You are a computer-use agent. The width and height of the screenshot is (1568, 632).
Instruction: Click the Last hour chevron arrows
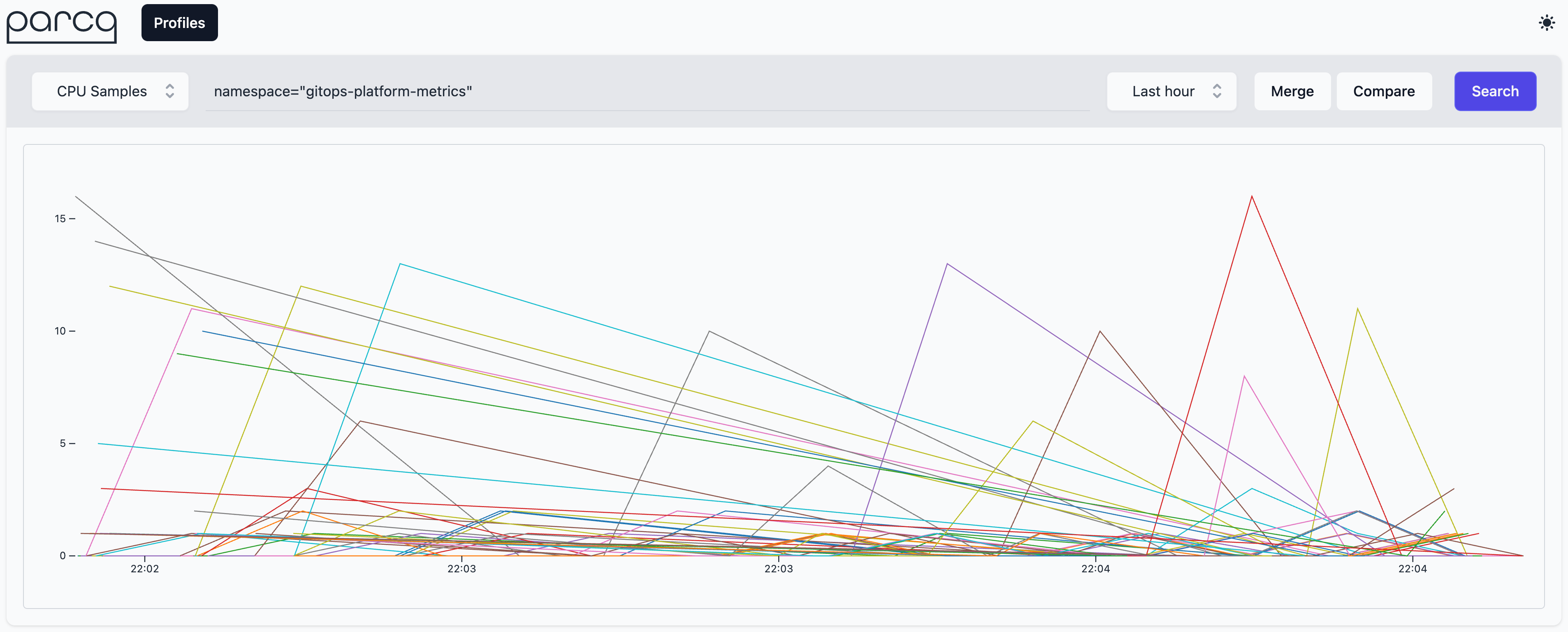1217,91
